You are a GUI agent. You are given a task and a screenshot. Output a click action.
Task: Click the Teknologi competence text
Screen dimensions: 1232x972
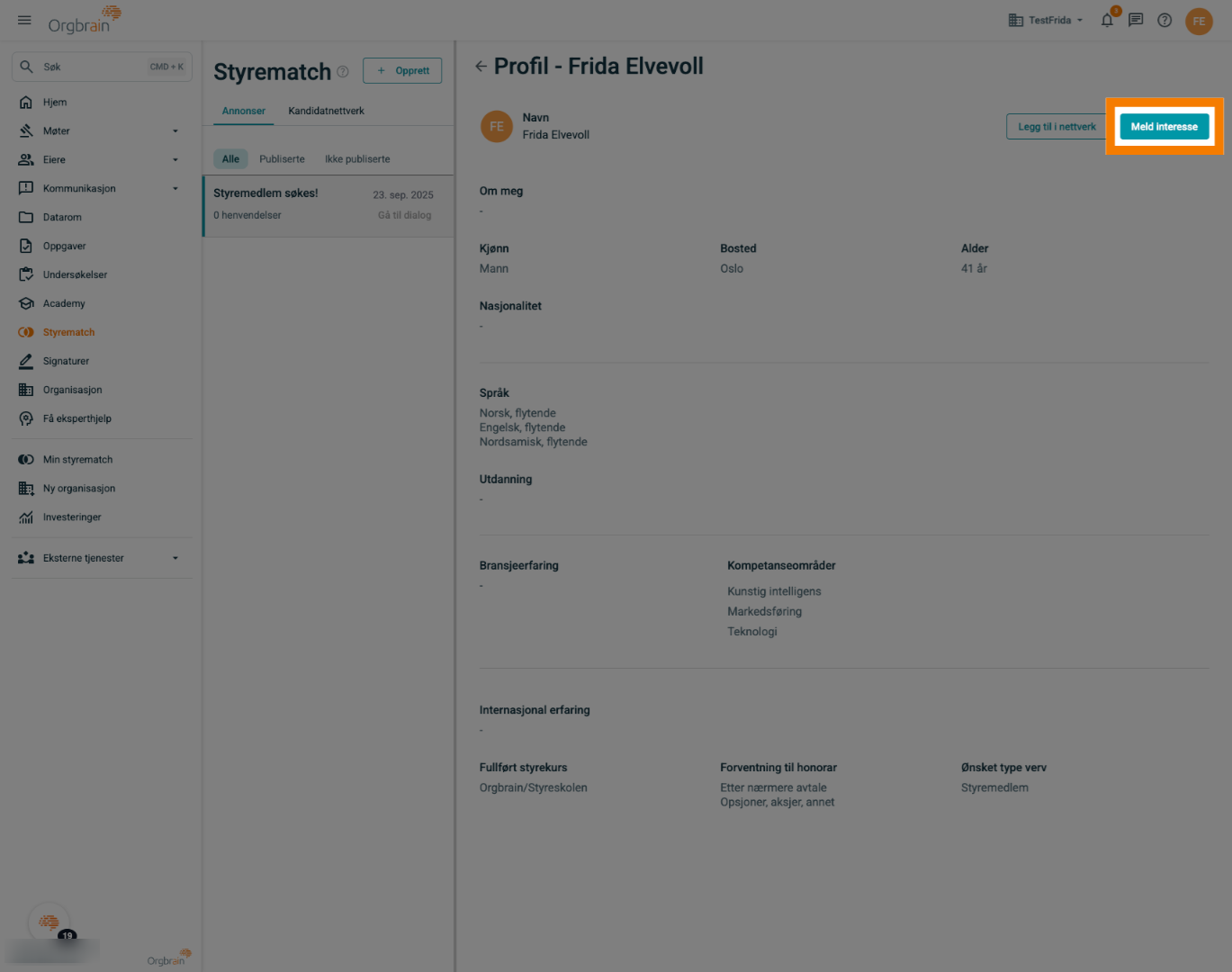point(752,632)
